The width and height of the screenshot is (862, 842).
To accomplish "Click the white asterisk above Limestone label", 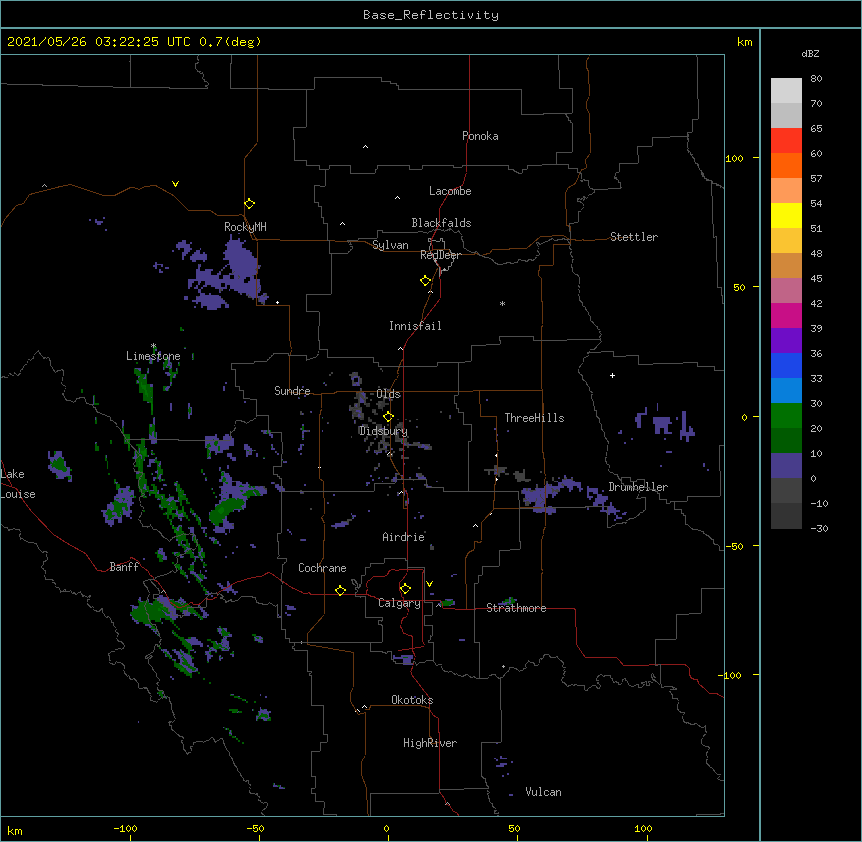I will pyautogui.click(x=153, y=346).
